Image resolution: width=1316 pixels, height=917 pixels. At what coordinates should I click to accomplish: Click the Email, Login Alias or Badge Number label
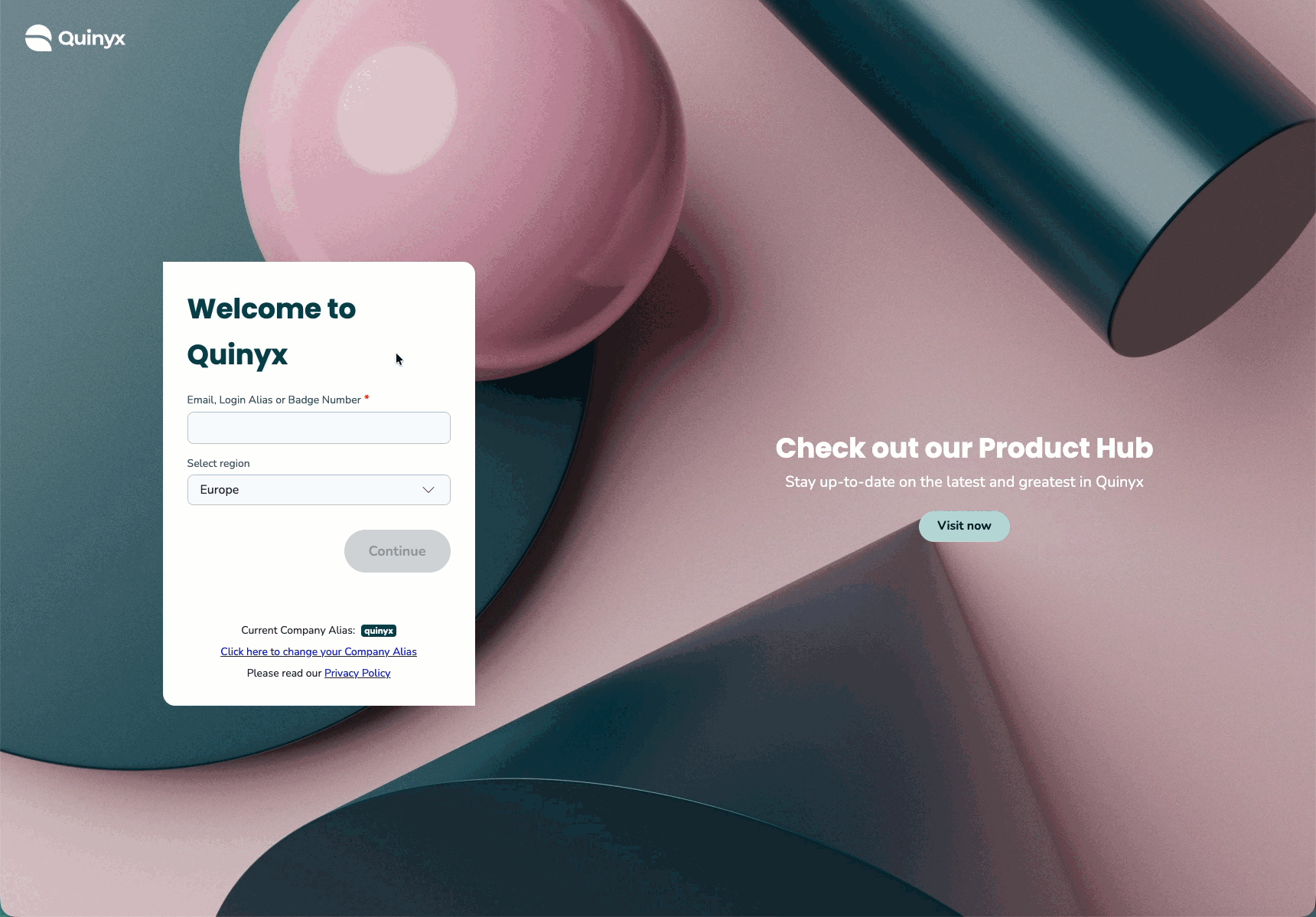274,400
